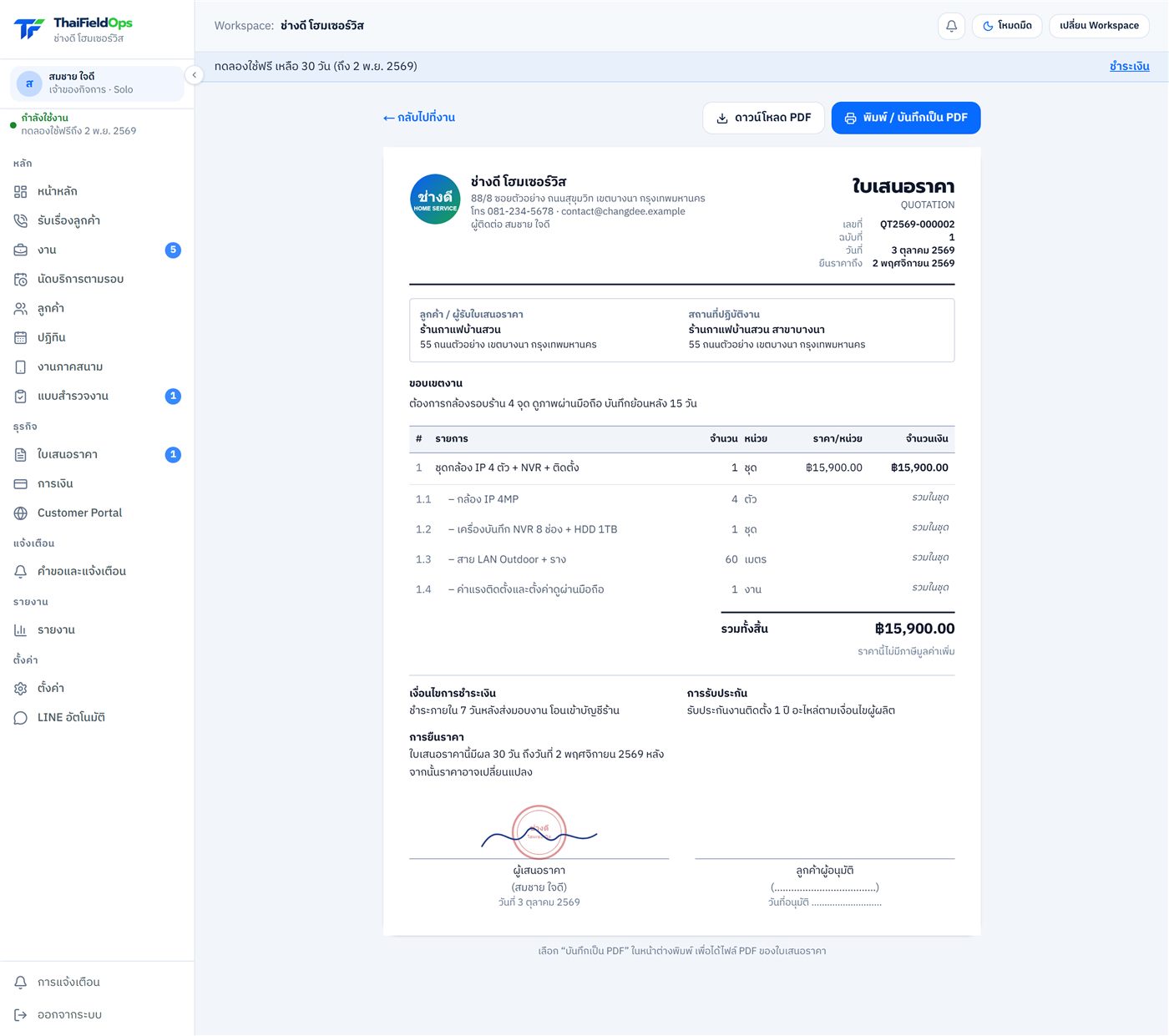1169x1036 pixels.
Task: Select the รับเรื่องลูกค้า phone icon
Action: tap(21, 220)
